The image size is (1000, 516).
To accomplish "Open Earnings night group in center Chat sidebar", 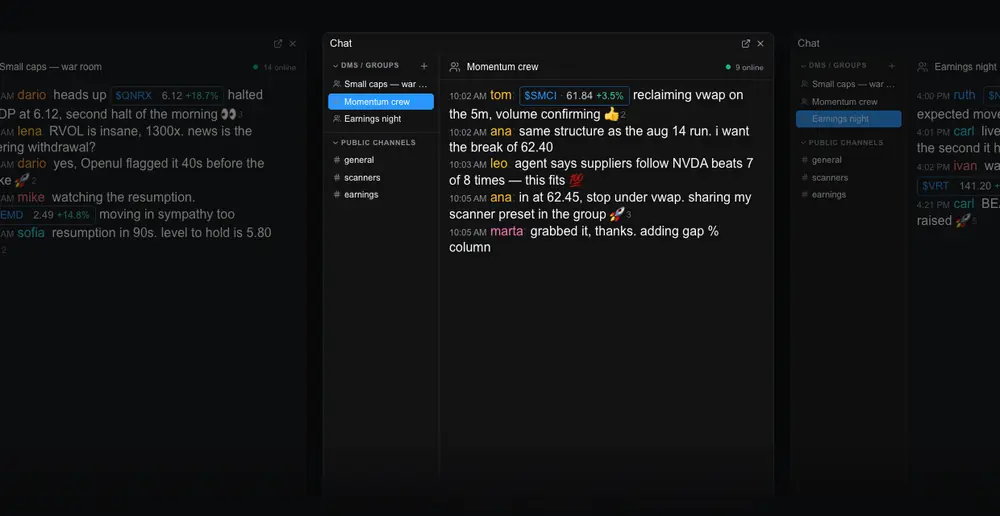I will tap(381, 119).
